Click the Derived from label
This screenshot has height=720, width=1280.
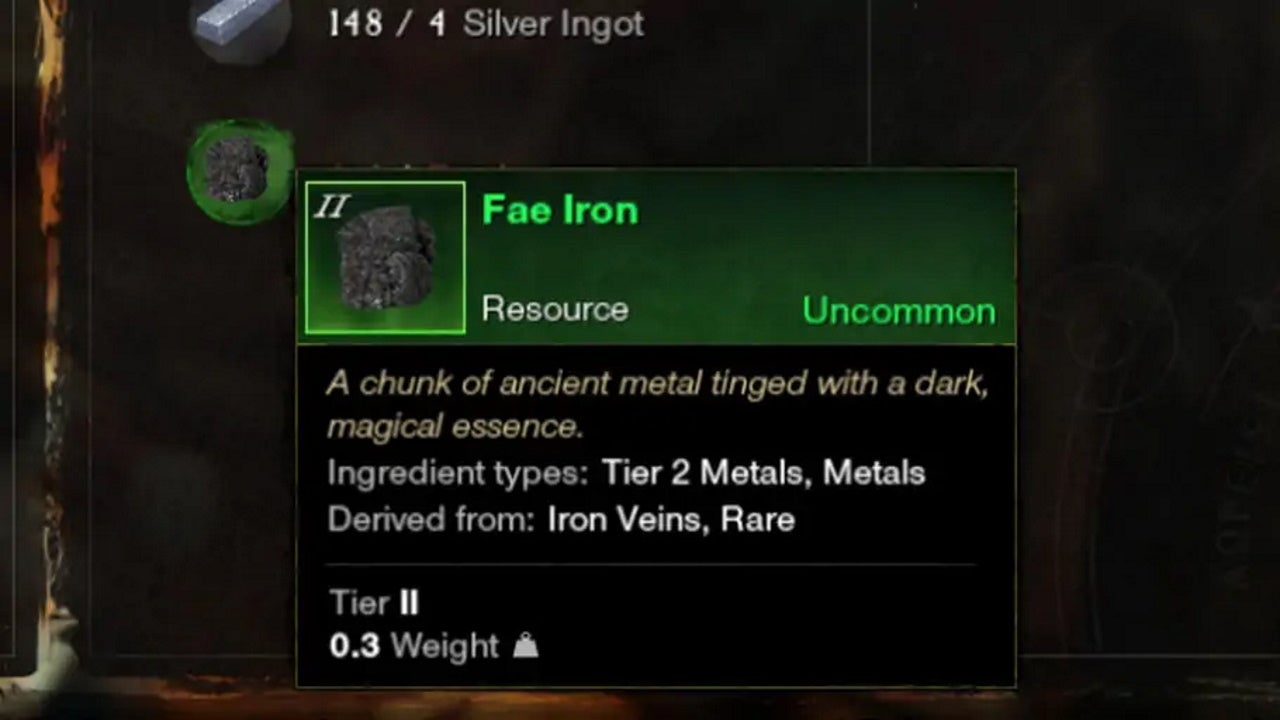click(431, 520)
